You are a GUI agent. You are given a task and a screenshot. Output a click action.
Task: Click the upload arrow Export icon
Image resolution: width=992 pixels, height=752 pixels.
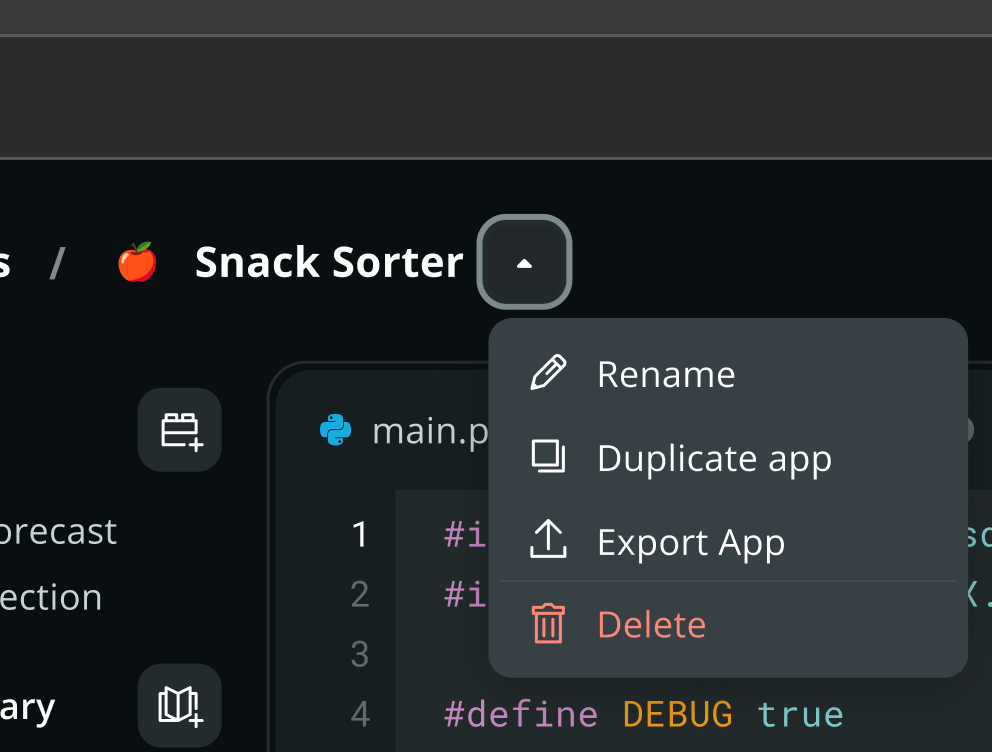tap(548, 541)
